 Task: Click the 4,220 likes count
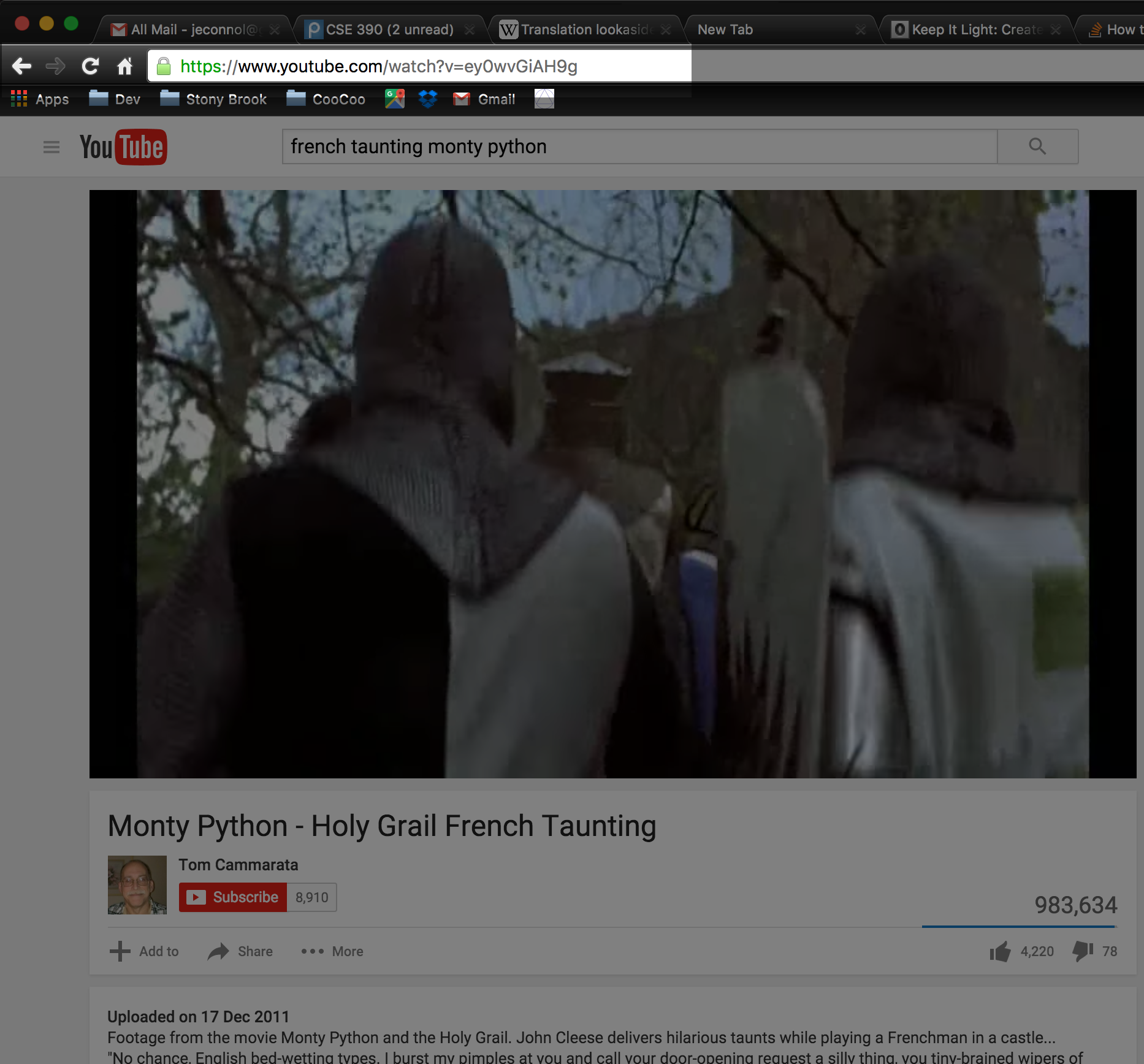click(x=1037, y=951)
